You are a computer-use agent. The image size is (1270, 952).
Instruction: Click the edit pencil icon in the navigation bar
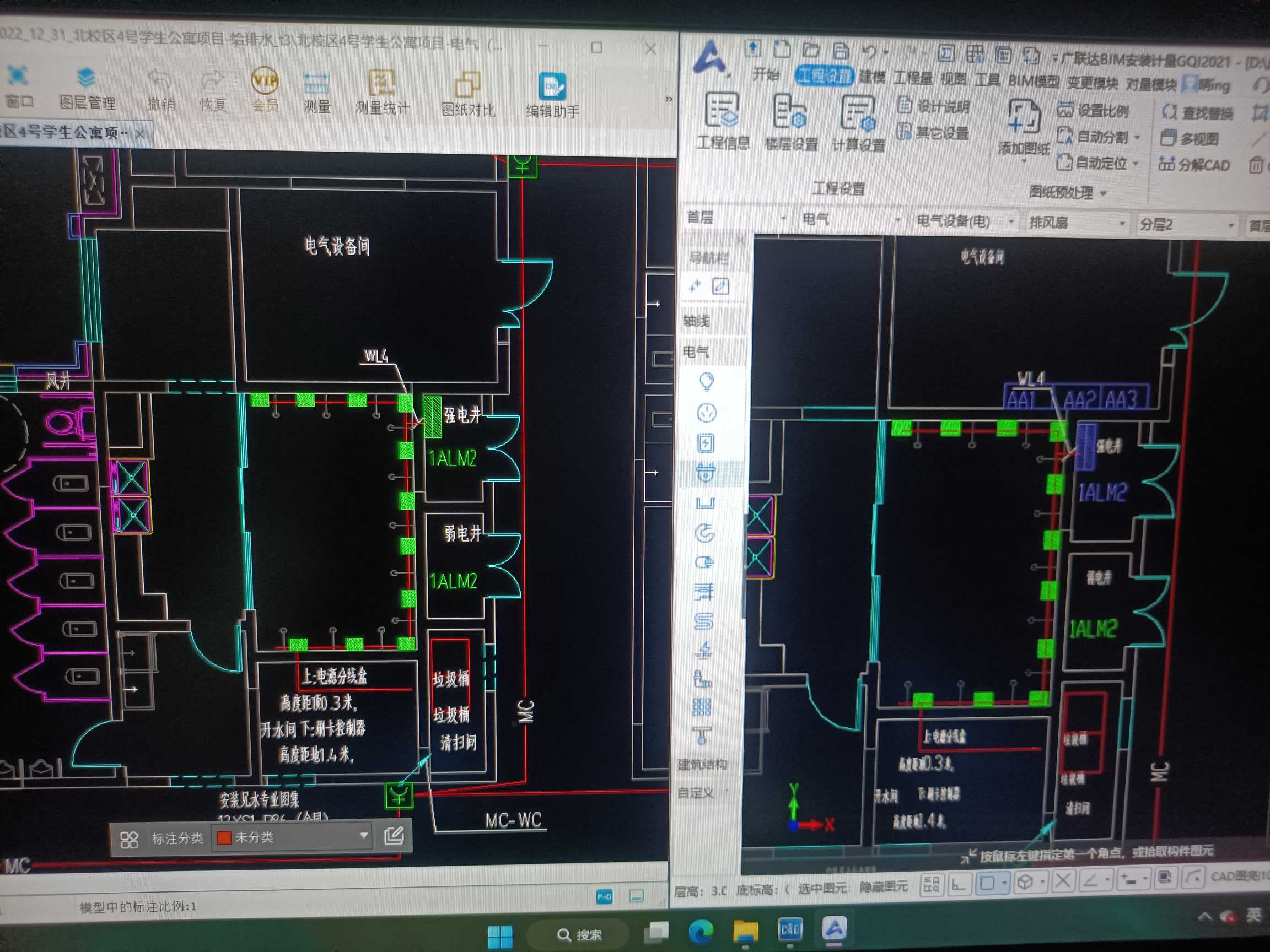point(720,286)
